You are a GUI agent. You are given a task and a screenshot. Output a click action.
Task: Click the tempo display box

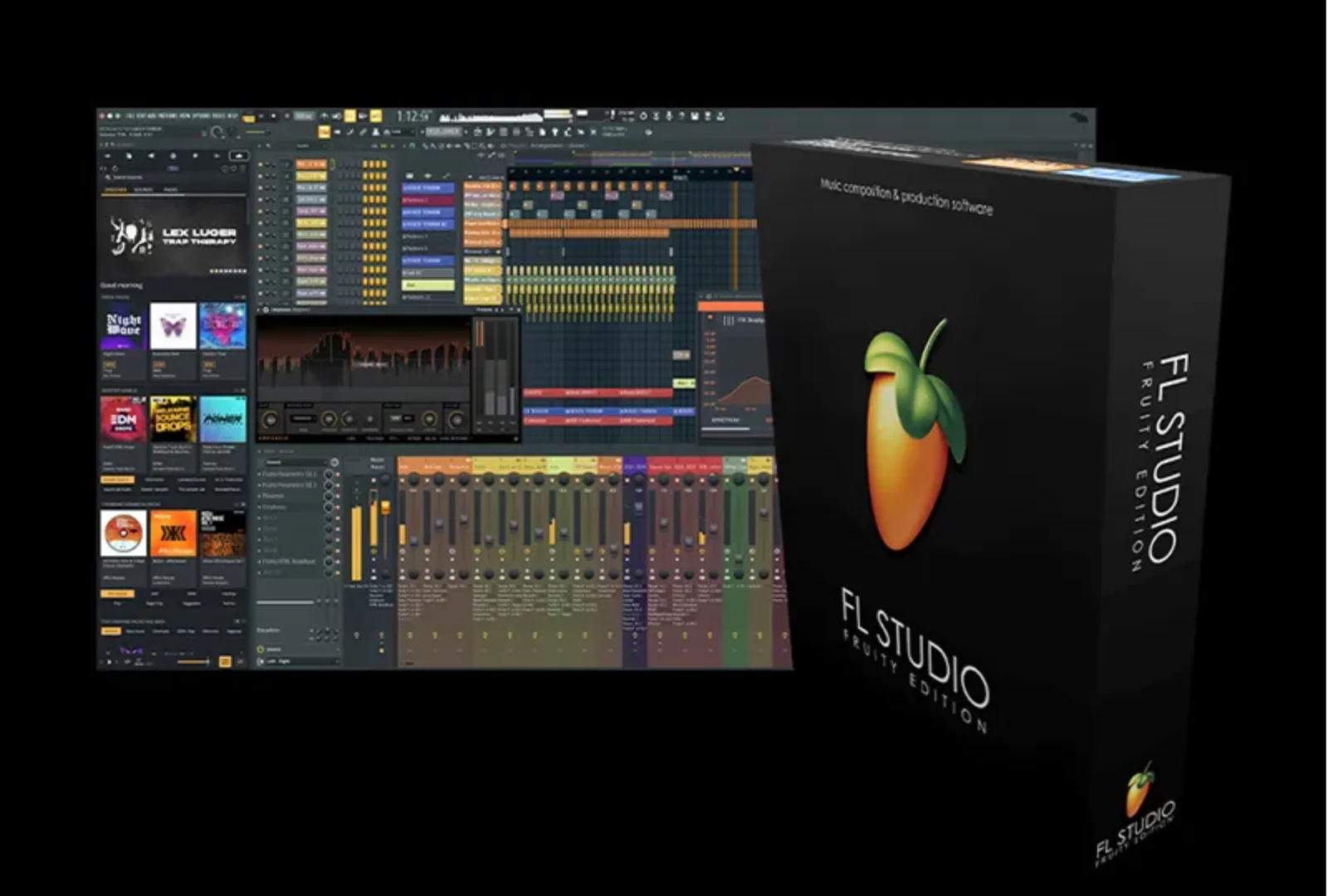[x=304, y=116]
